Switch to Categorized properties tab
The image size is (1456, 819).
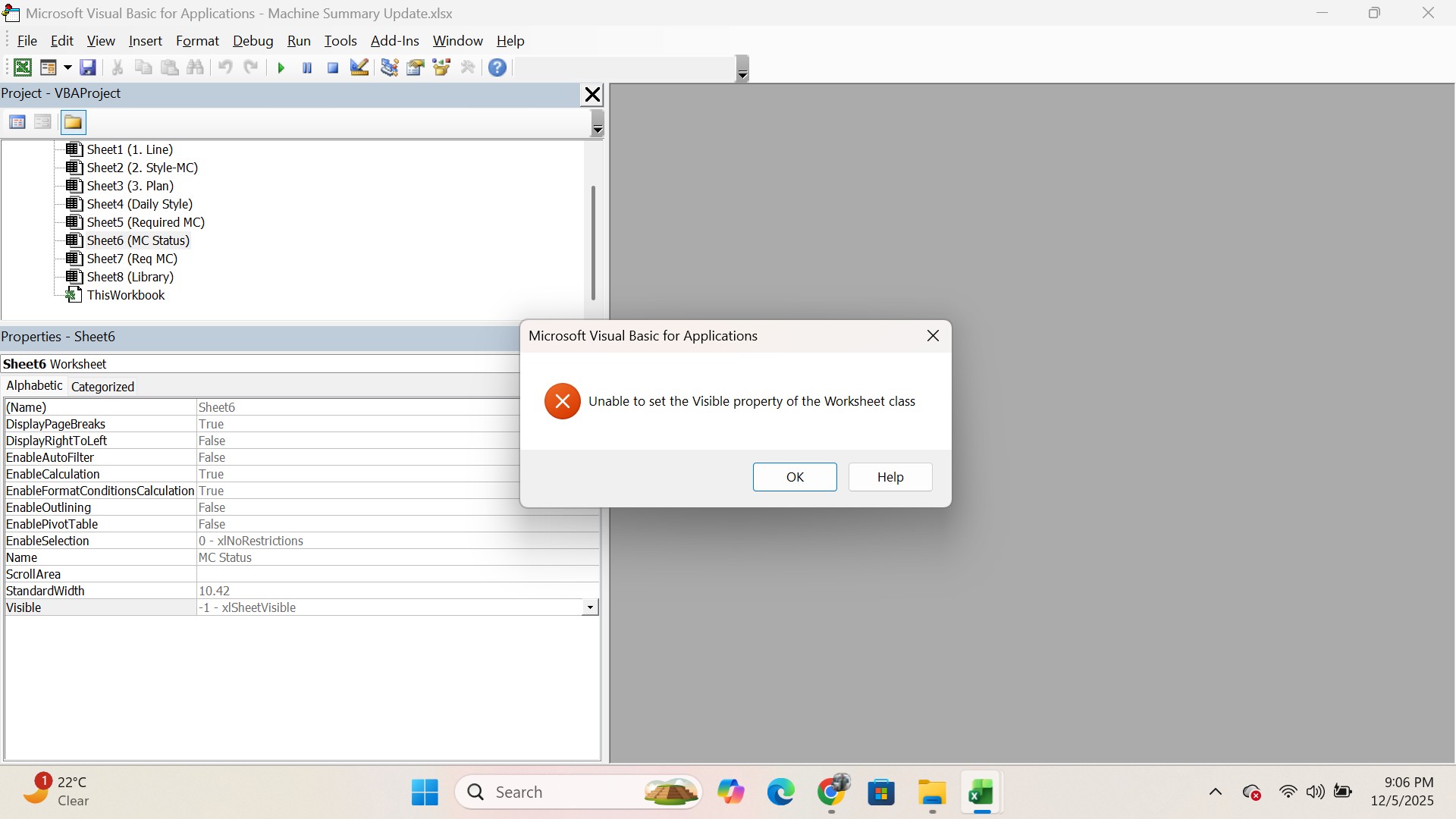click(x=102, y=387)
